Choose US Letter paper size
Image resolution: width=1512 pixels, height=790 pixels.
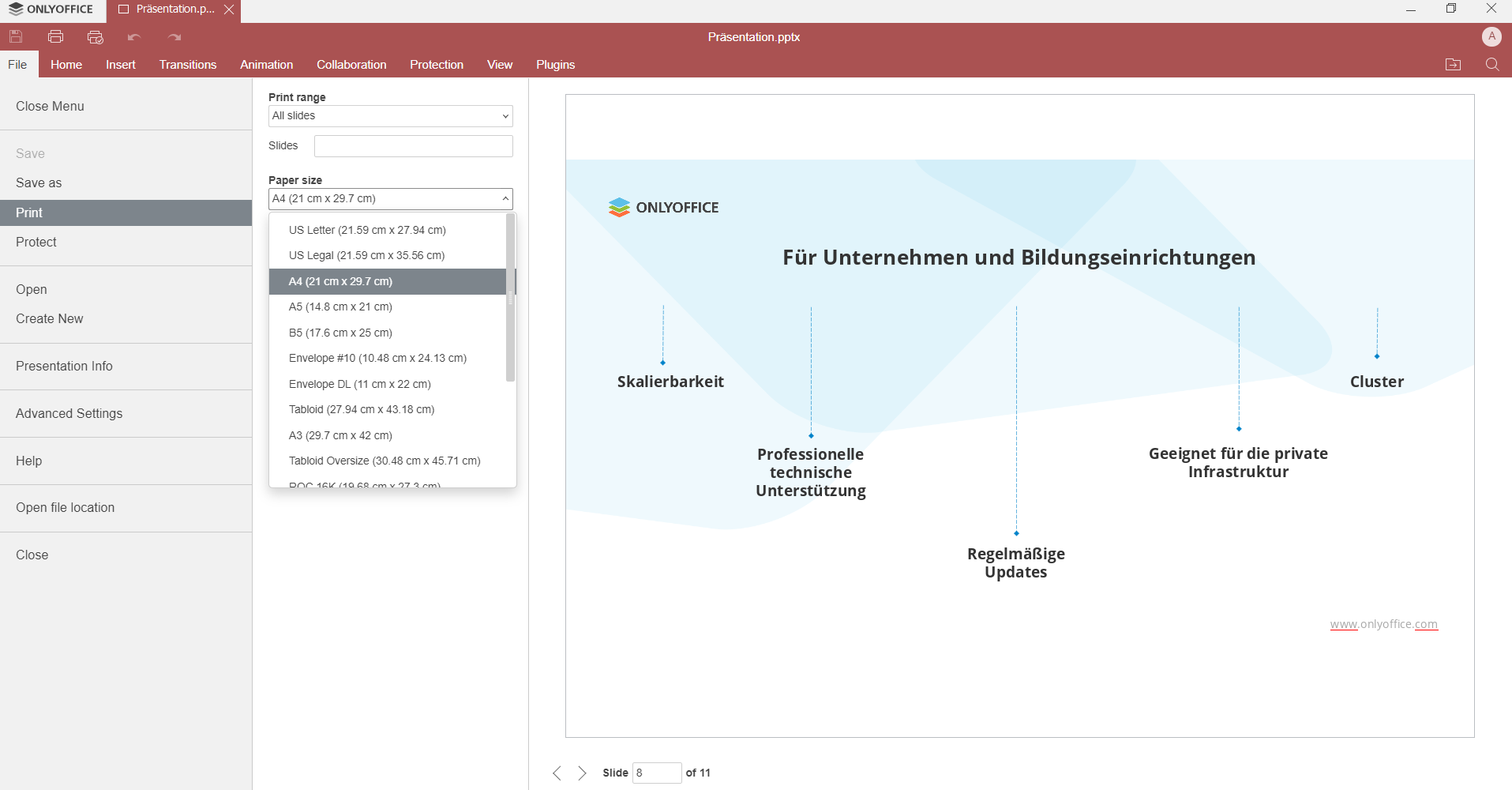[367, 230]
